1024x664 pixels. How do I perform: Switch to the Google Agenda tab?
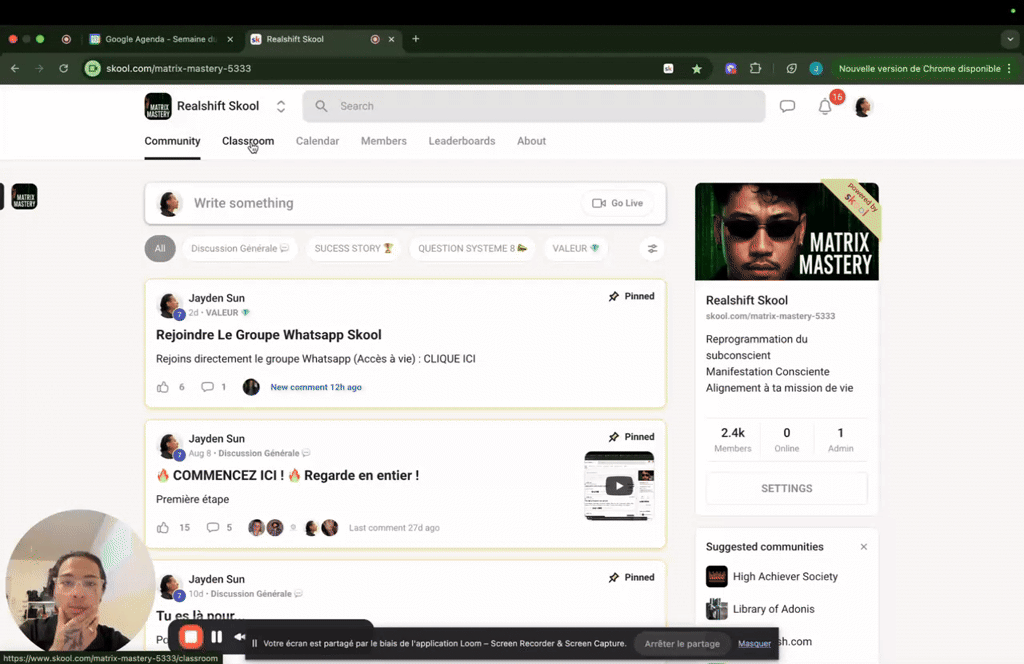coord(161,39)
